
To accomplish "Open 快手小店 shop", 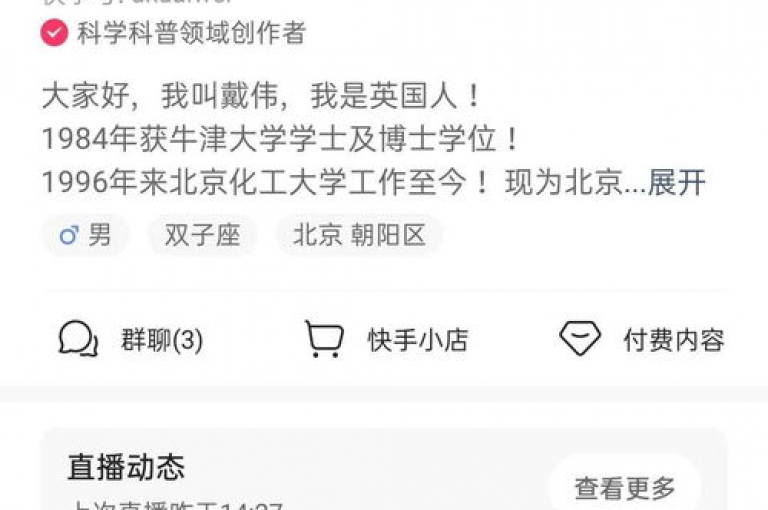I will [x=418, y=340].
